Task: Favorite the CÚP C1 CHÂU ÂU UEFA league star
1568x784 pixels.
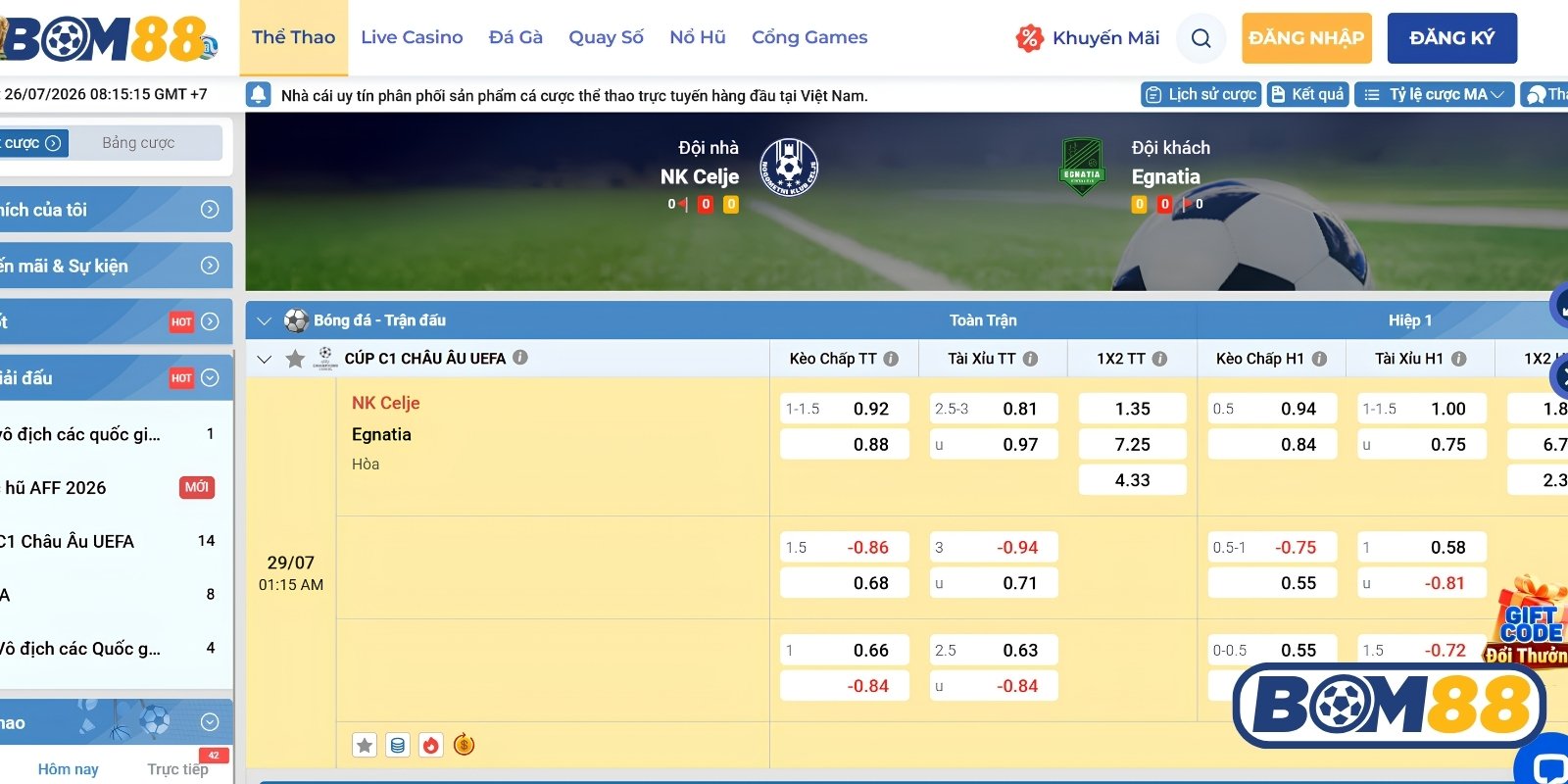Action: (295, 359)
